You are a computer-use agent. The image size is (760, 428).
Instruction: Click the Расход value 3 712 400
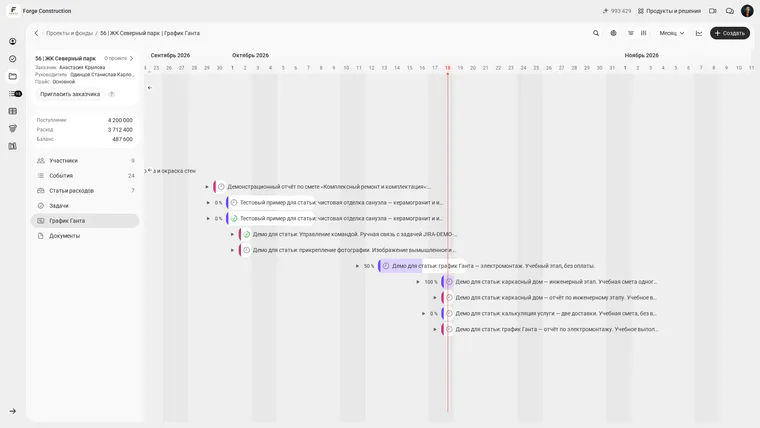tap(120, 129)
